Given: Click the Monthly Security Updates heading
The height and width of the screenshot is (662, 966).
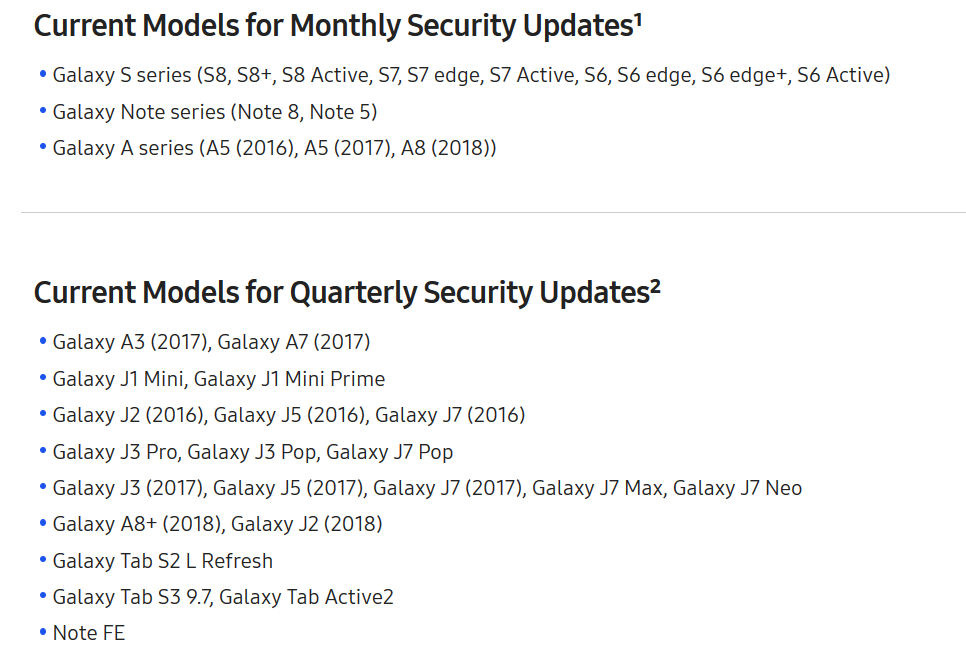Looking at the screenshot, I should pos(332,26).
